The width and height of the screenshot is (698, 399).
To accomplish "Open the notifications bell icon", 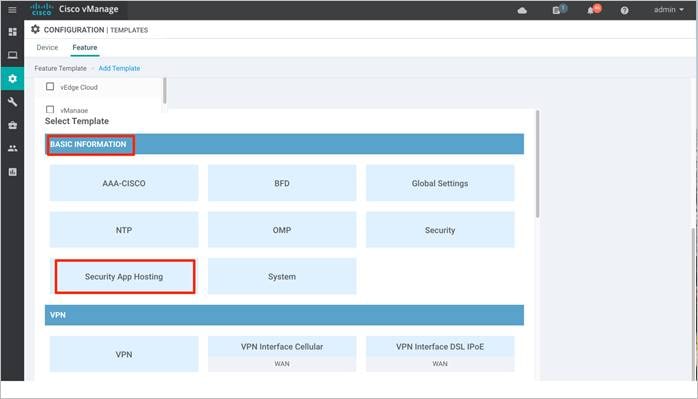I will (591, 10).
